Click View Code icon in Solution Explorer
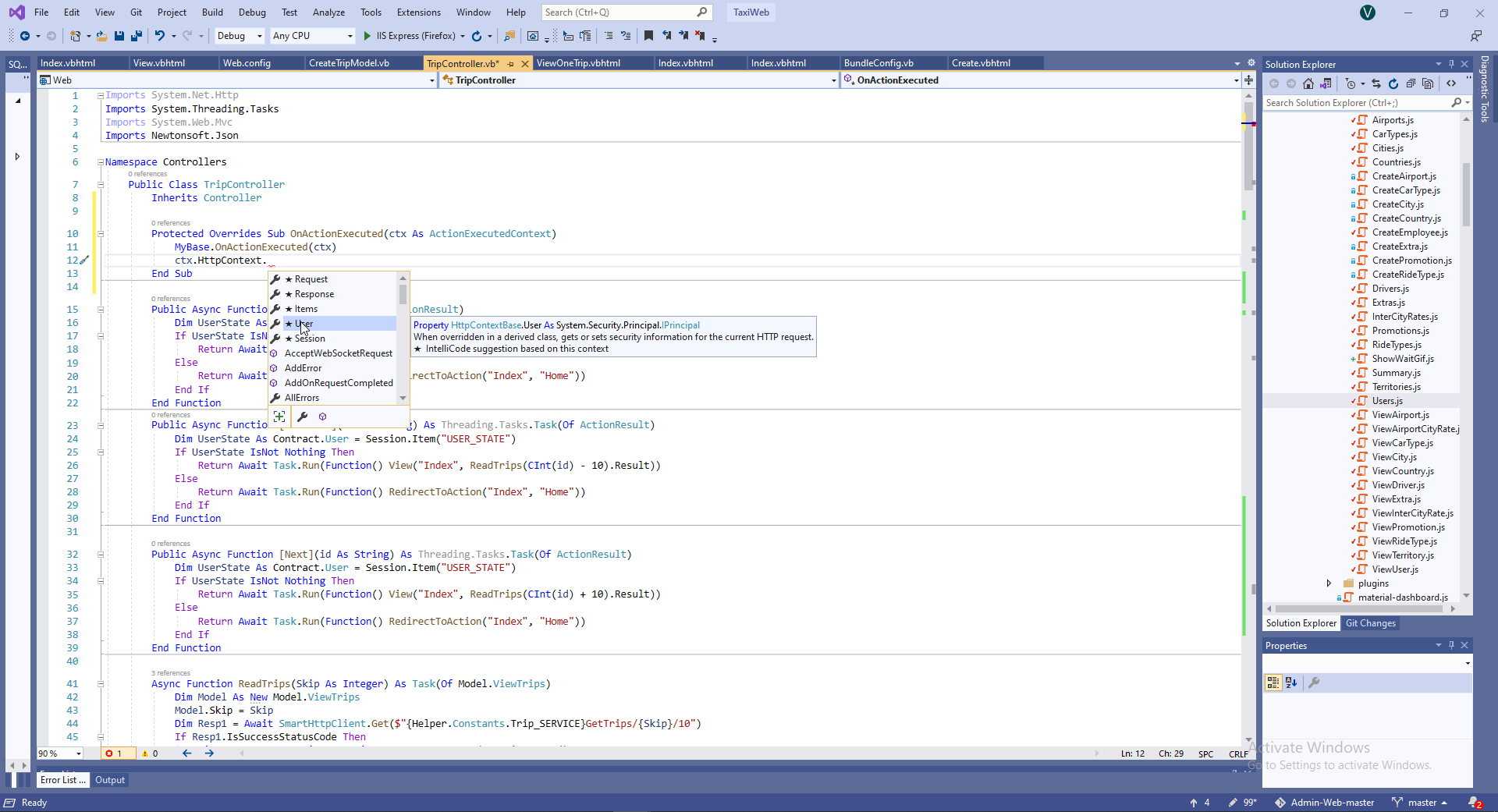This screenshot has height=812, width=1498. (1451, 83)
